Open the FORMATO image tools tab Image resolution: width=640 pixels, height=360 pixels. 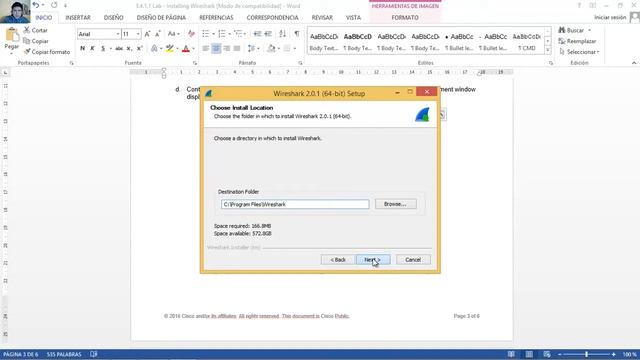coord(405,18)
